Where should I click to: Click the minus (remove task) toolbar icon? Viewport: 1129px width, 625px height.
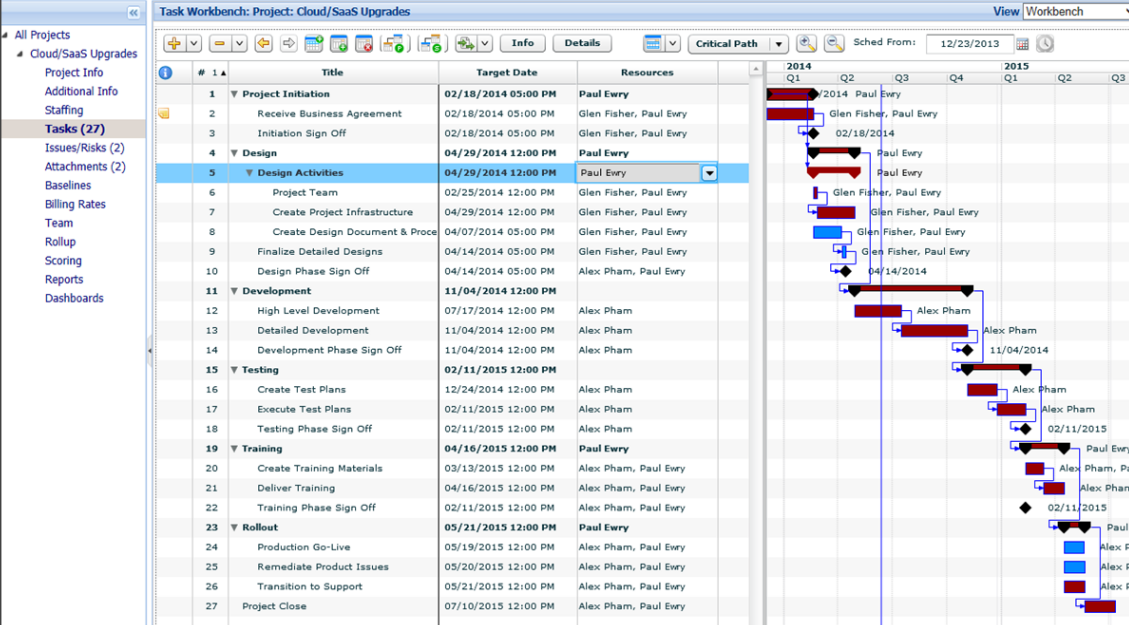220,43
